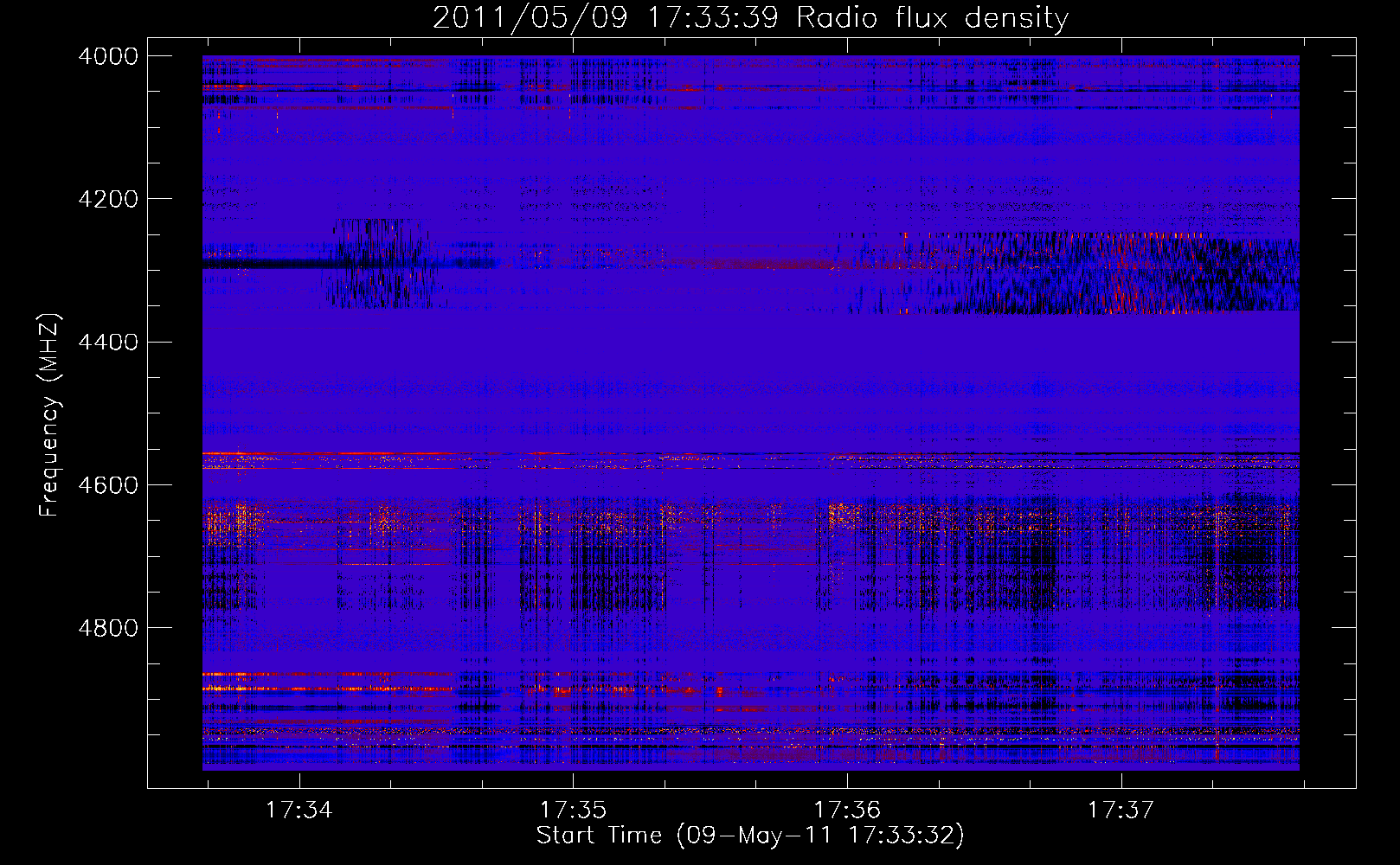Click the plot title '2011/05/09 17:33:39 Radio flux density'
The height and width of the screenshot is (865, 1400).
[x=750, y=18]
